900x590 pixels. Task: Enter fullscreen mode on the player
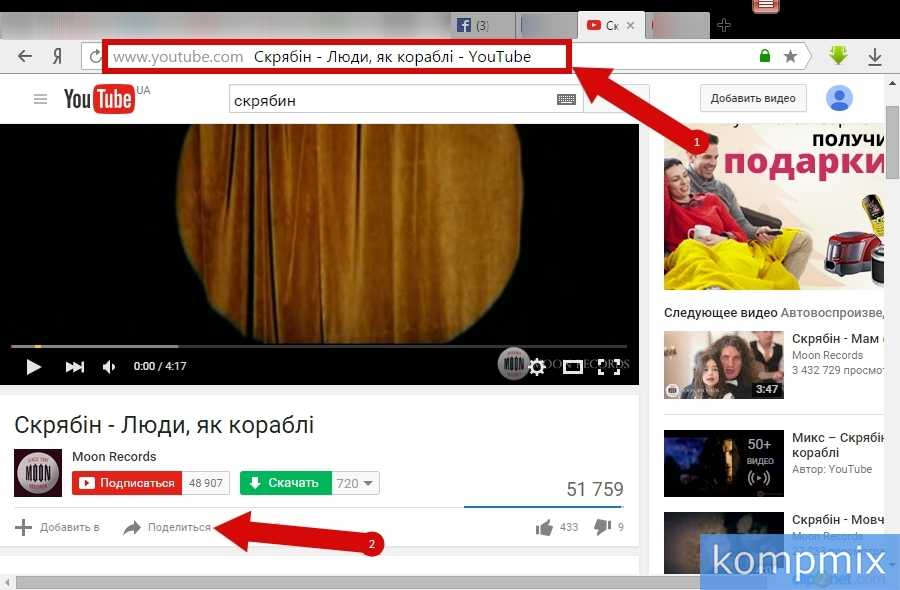pos(609,366)
